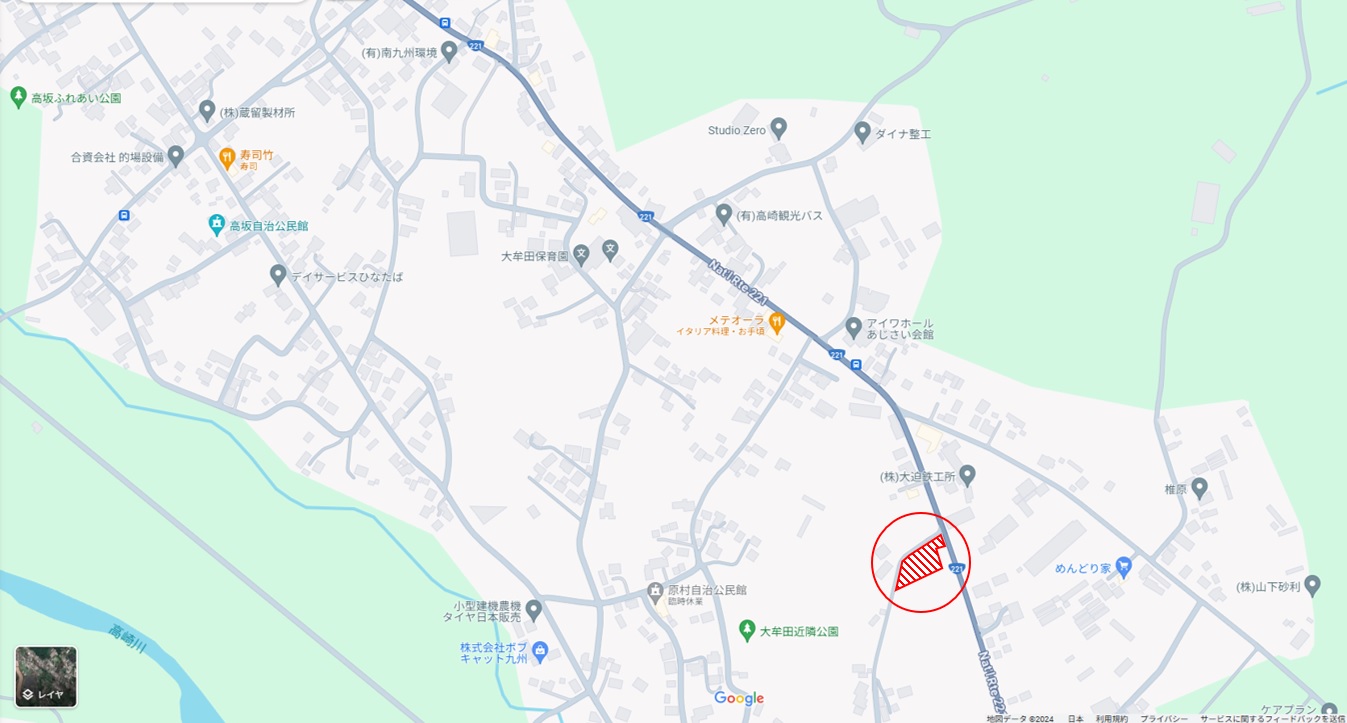Click the アイワホール あじさい会館 pin
The width and height of the screenshot is (1347, 723).
click(x=853, y=326)
